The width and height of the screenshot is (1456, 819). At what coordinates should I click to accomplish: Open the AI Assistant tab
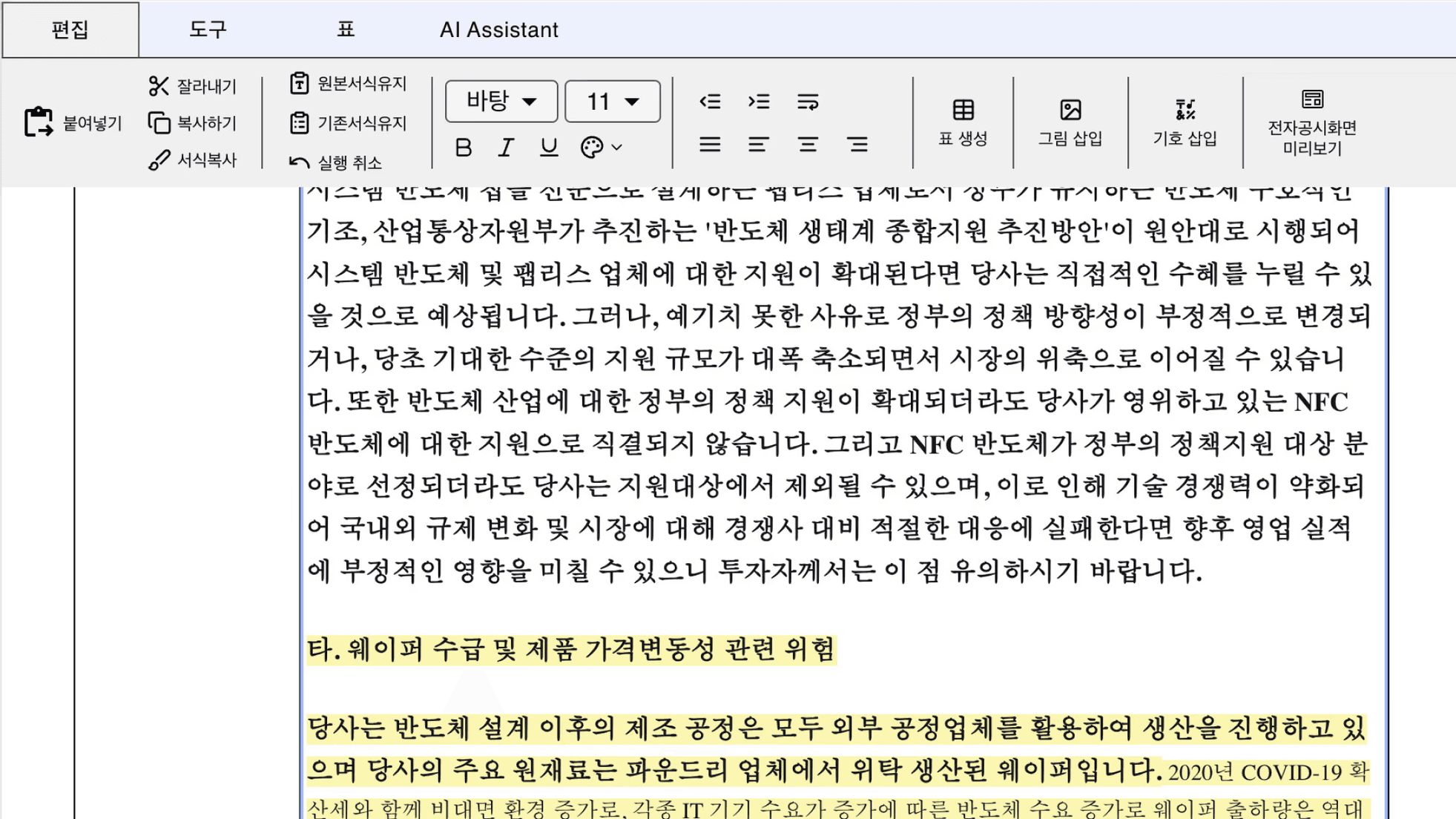point(498,30)
